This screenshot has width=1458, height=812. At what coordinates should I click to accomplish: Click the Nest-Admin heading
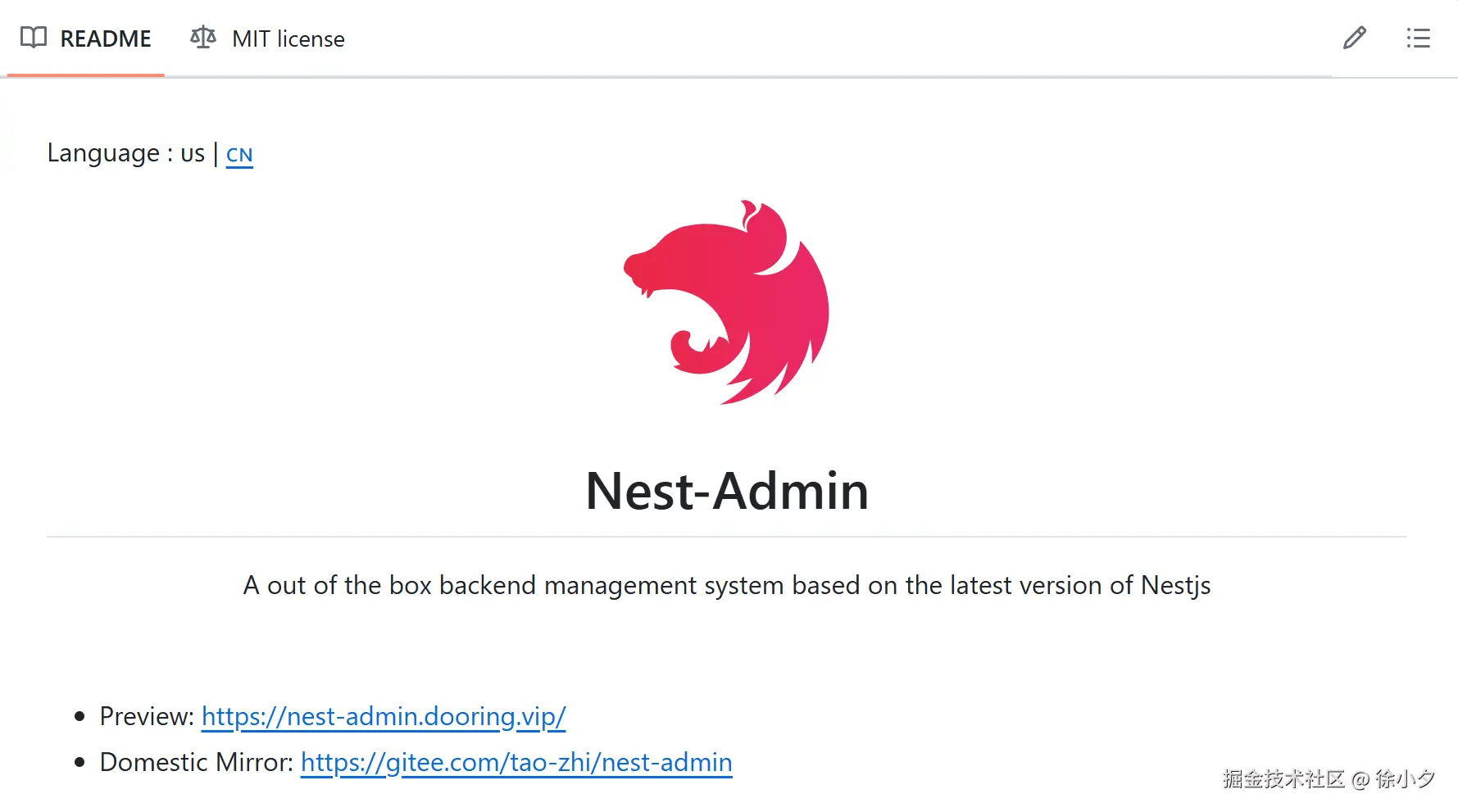tap(727, 491)
